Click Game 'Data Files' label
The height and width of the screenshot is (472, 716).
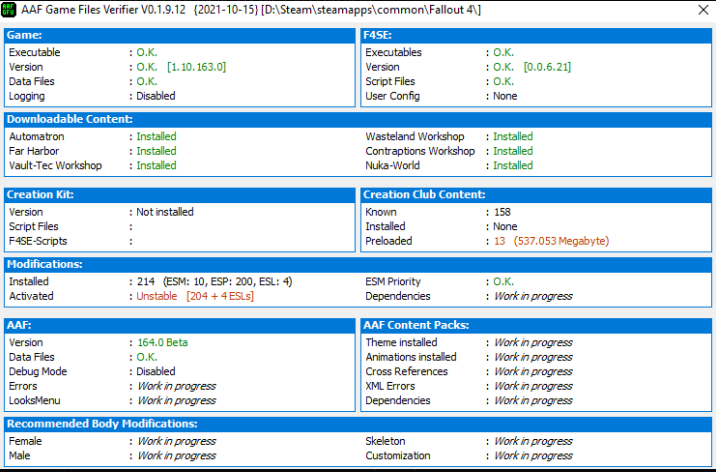click(x=32, y=82)
